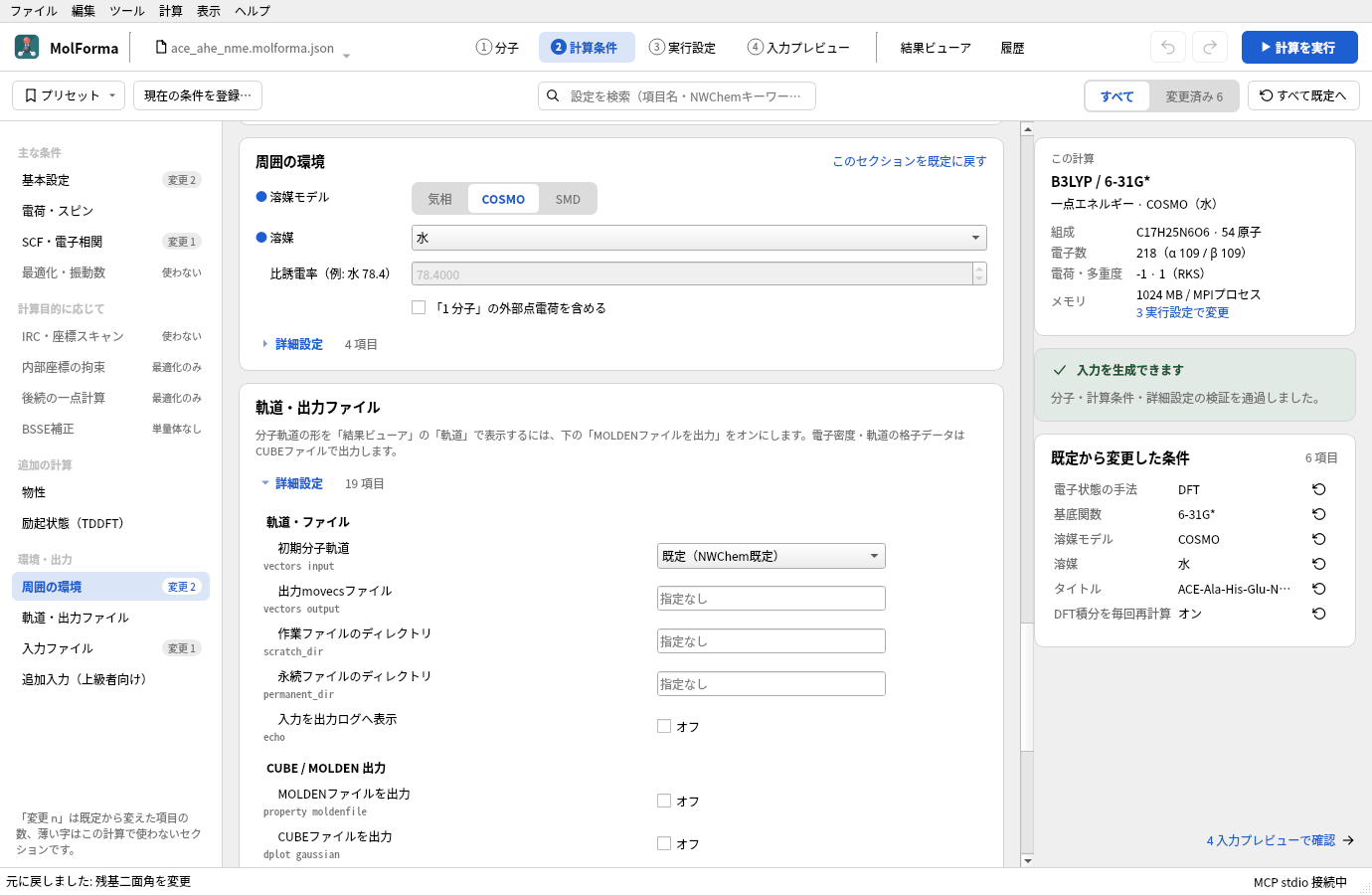Open 初期分子軌道 dropdown
1372x895 pixels.
(772, 556)
